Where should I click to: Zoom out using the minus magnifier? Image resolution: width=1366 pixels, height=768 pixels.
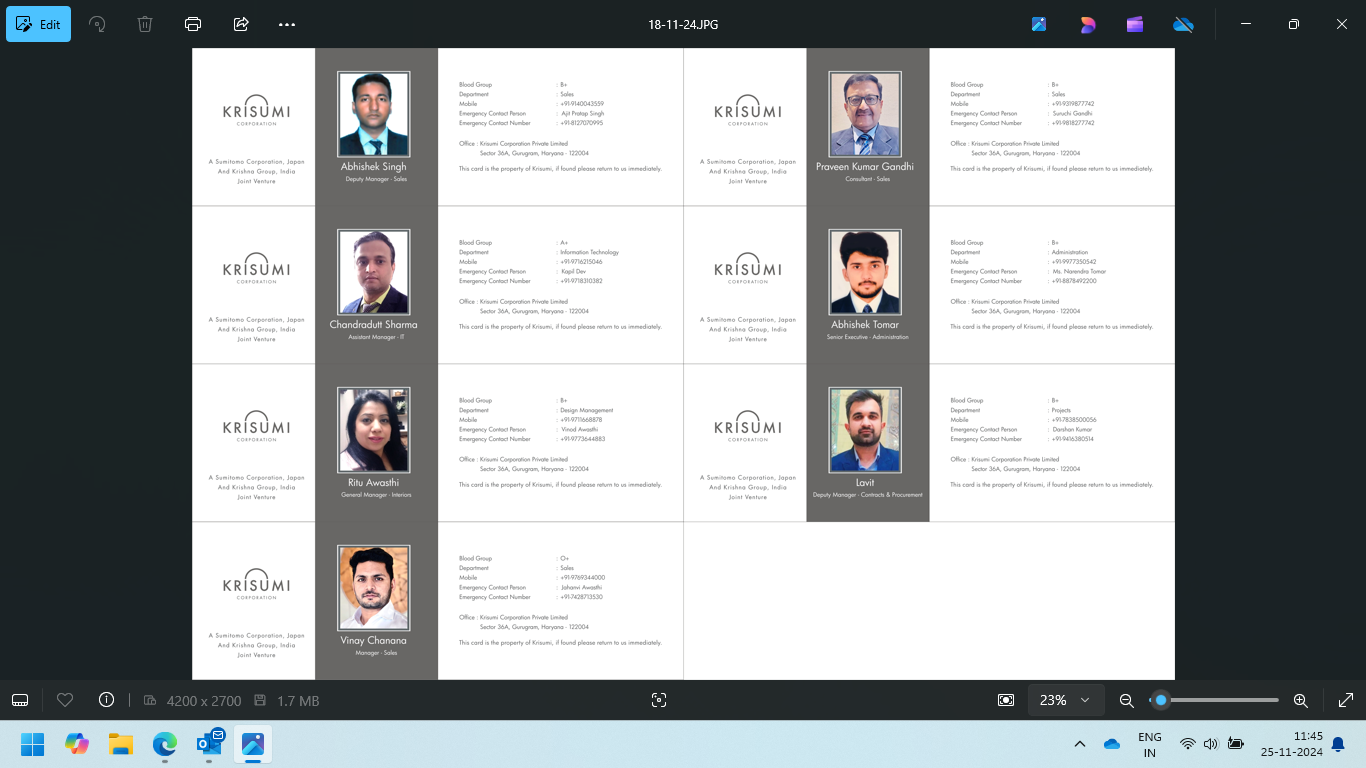1126,700
